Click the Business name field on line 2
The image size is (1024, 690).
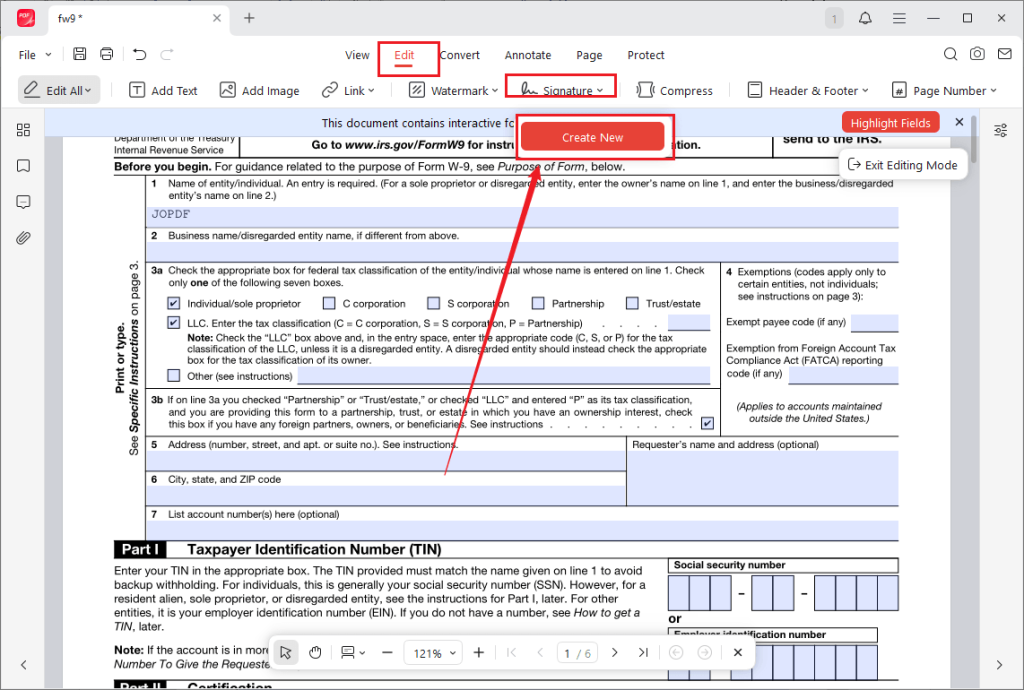click(522, 251)
